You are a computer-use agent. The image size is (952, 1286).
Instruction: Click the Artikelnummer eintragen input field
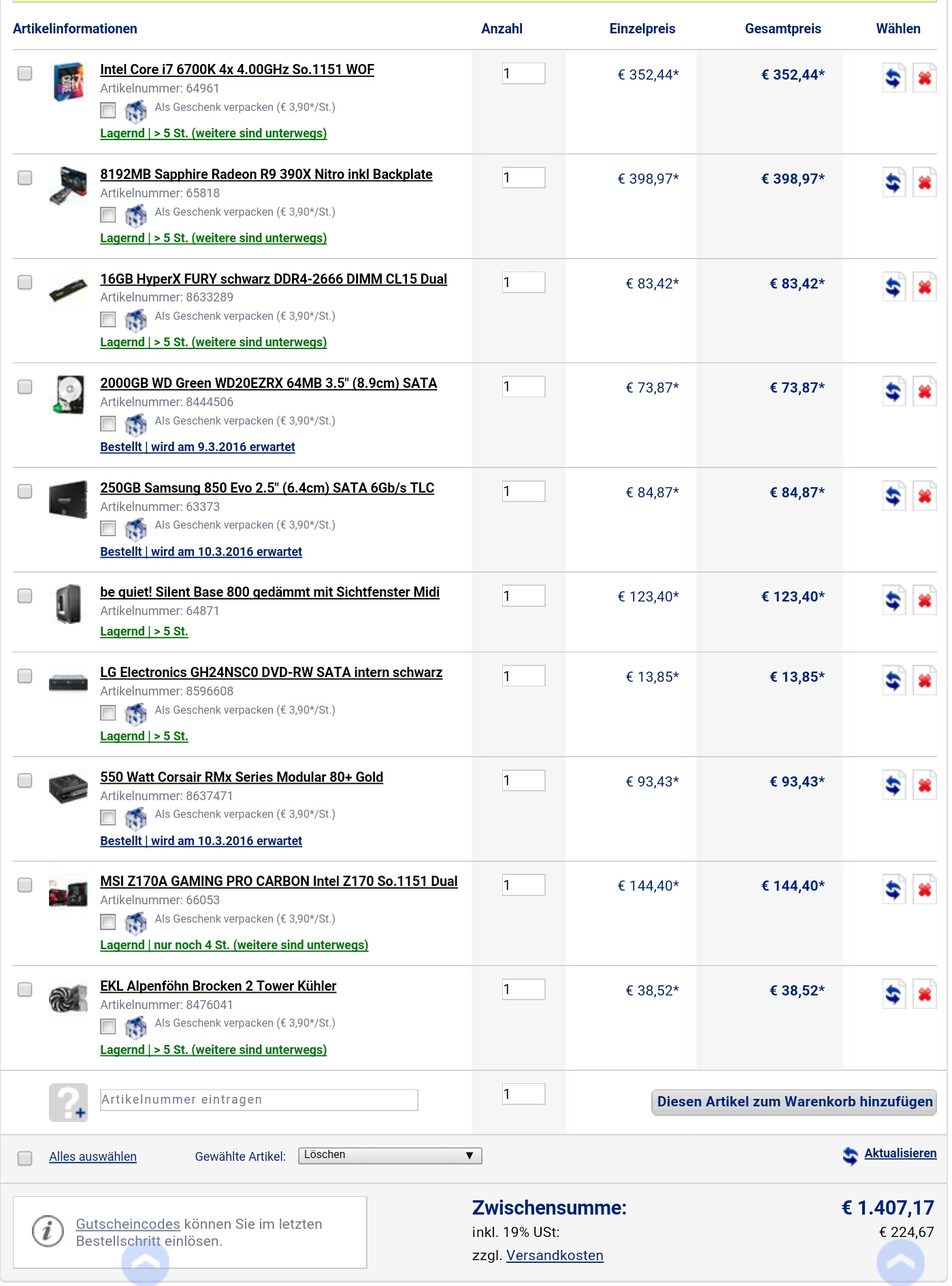(x=259, y=1100)
